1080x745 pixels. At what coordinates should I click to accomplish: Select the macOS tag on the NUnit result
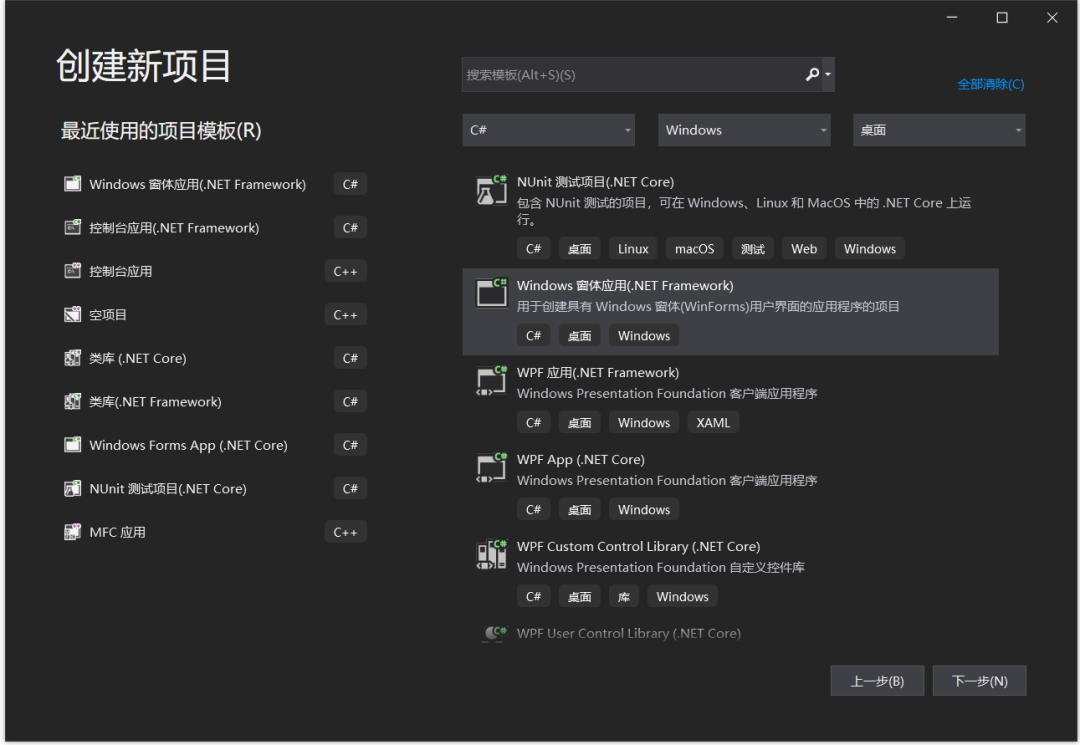(694, 249)
